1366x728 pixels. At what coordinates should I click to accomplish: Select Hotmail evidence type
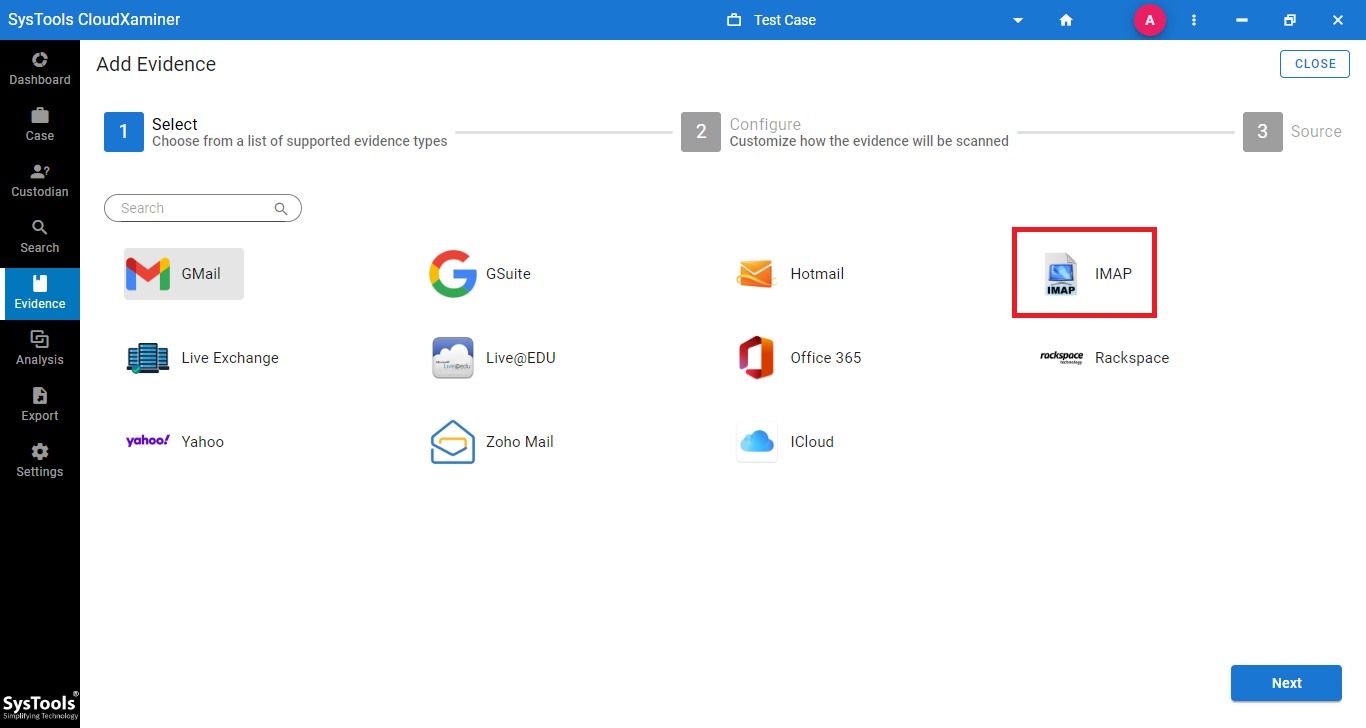click(x=790, y=274)
